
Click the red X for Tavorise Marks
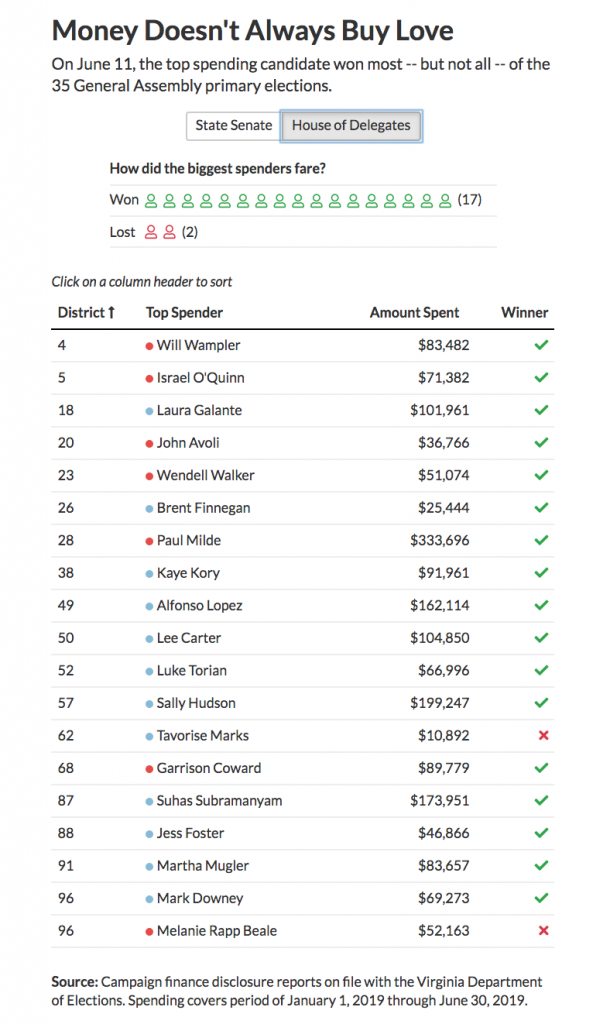[543, 736]
